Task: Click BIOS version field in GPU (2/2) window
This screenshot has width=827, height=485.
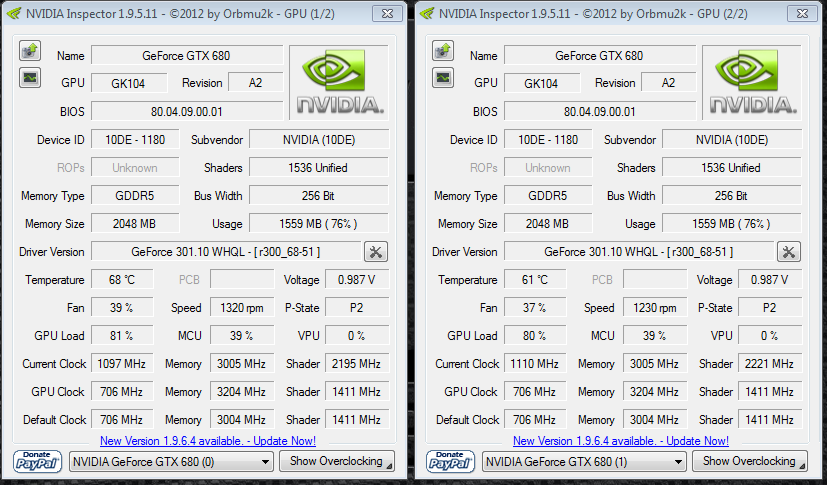Action: pos(600,112)
